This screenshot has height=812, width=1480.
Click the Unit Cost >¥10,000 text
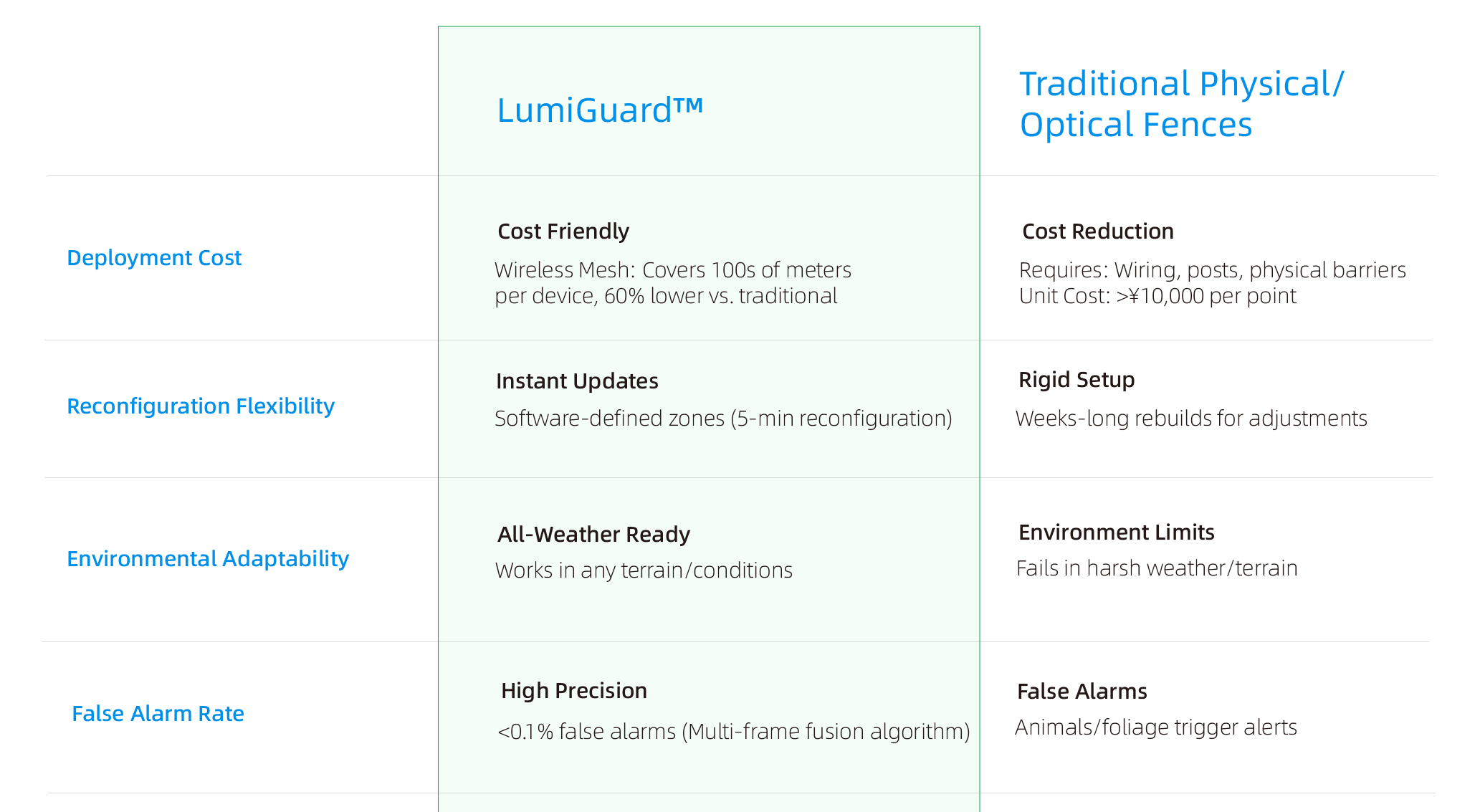point(1157,296)
